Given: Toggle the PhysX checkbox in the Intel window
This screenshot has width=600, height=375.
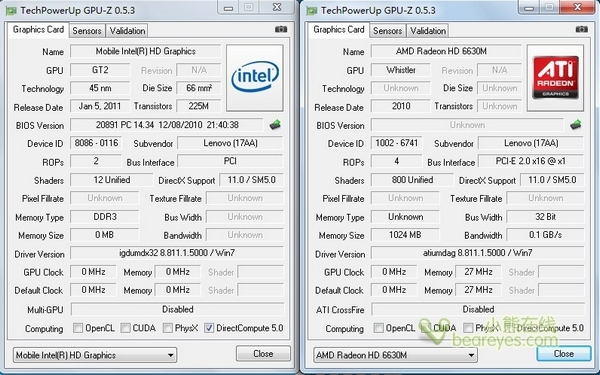Looking at the screenshot, I should coord(168,328).
